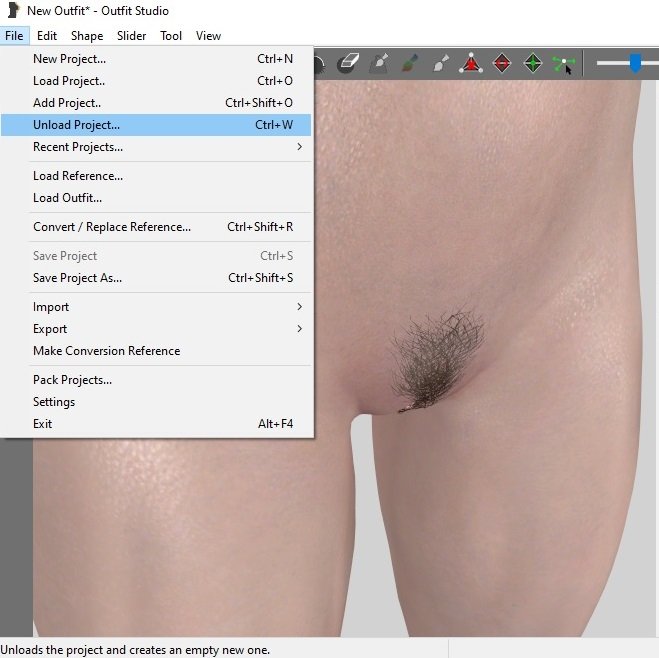Activate the red diamond flip edge tool
Screen dimensions: 659x658
tap(502, 64)
